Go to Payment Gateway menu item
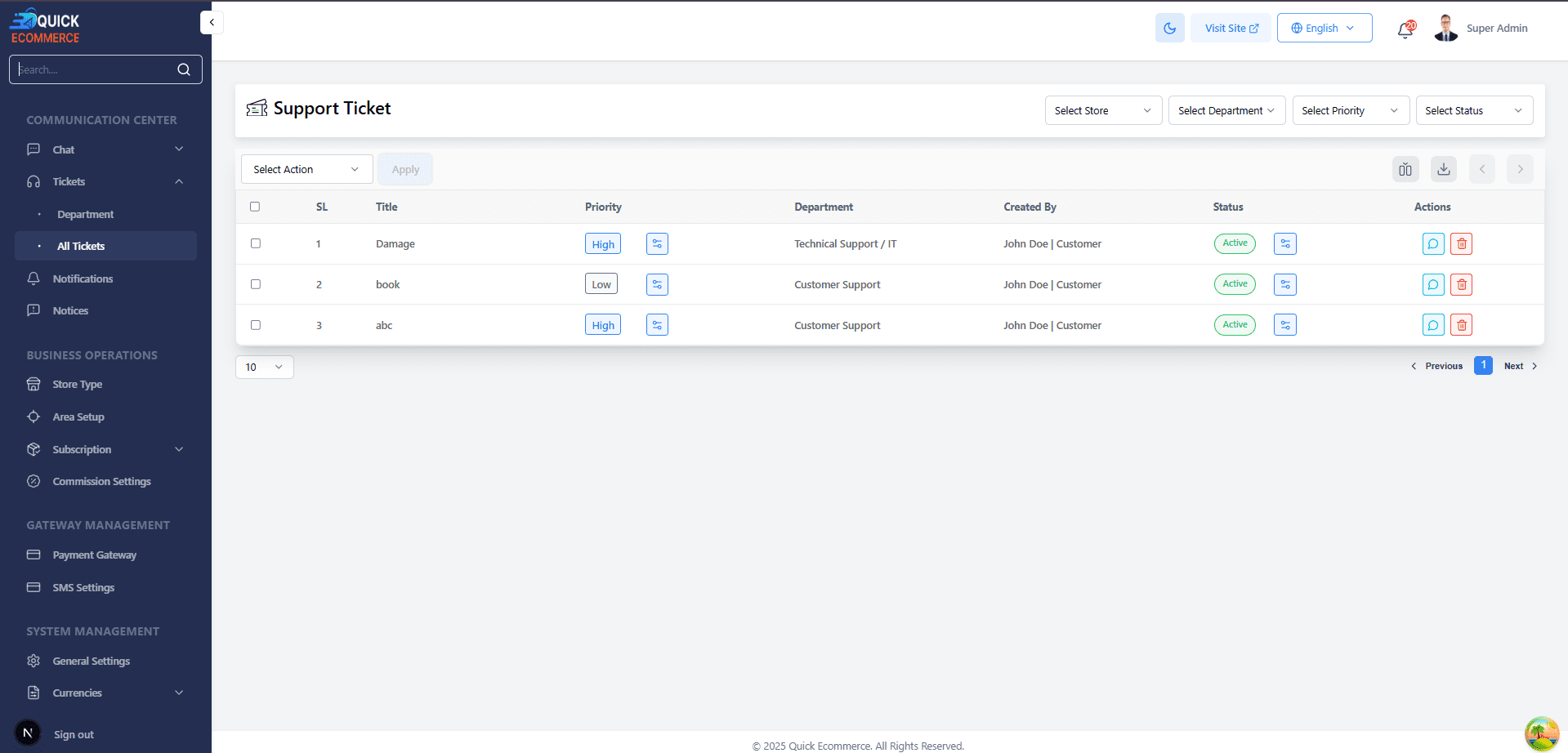The width and height of the screenshot is (1568, 753). pos(94,555)
